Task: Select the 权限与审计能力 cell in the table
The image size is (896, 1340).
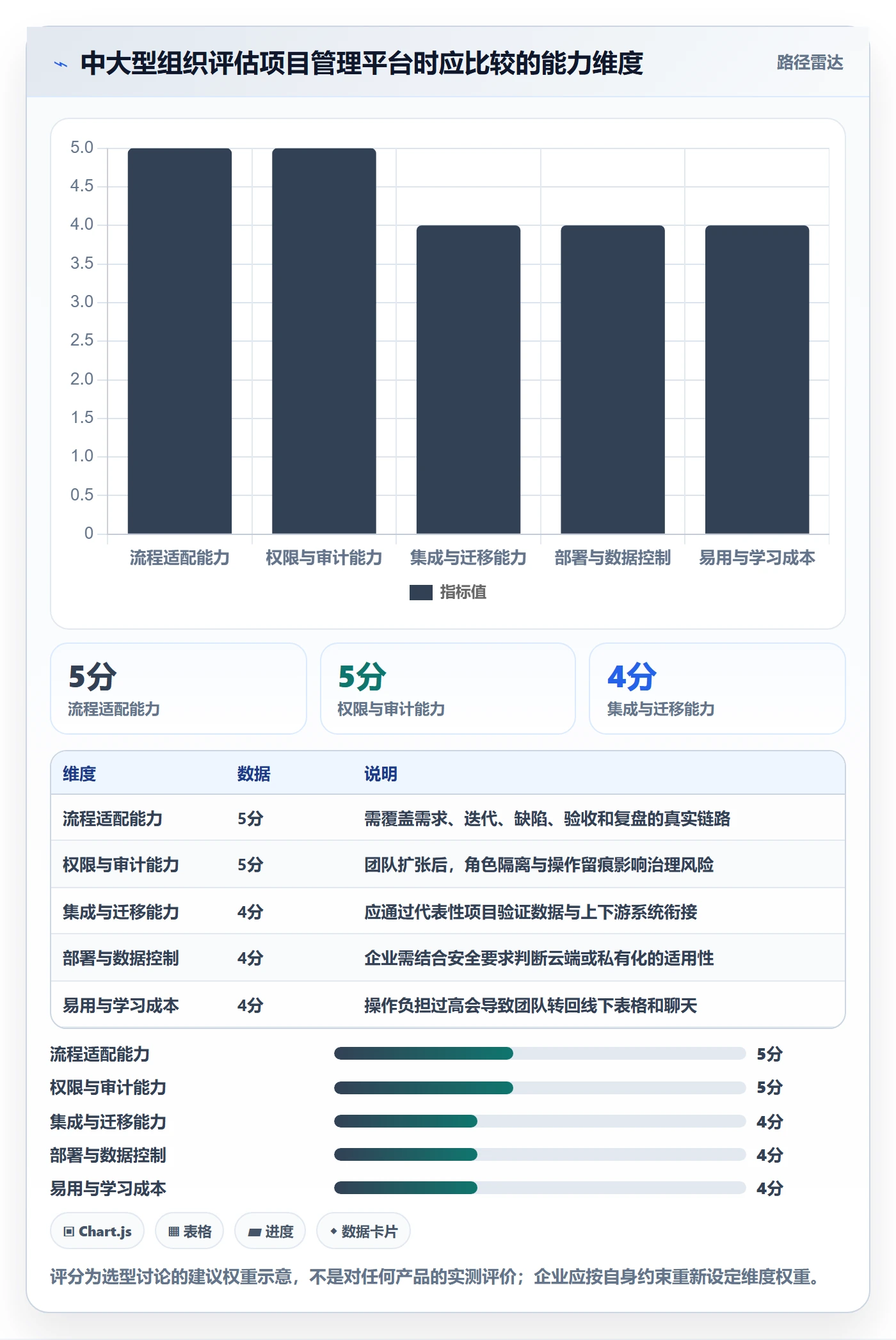Action: click(x=121, y=865)
